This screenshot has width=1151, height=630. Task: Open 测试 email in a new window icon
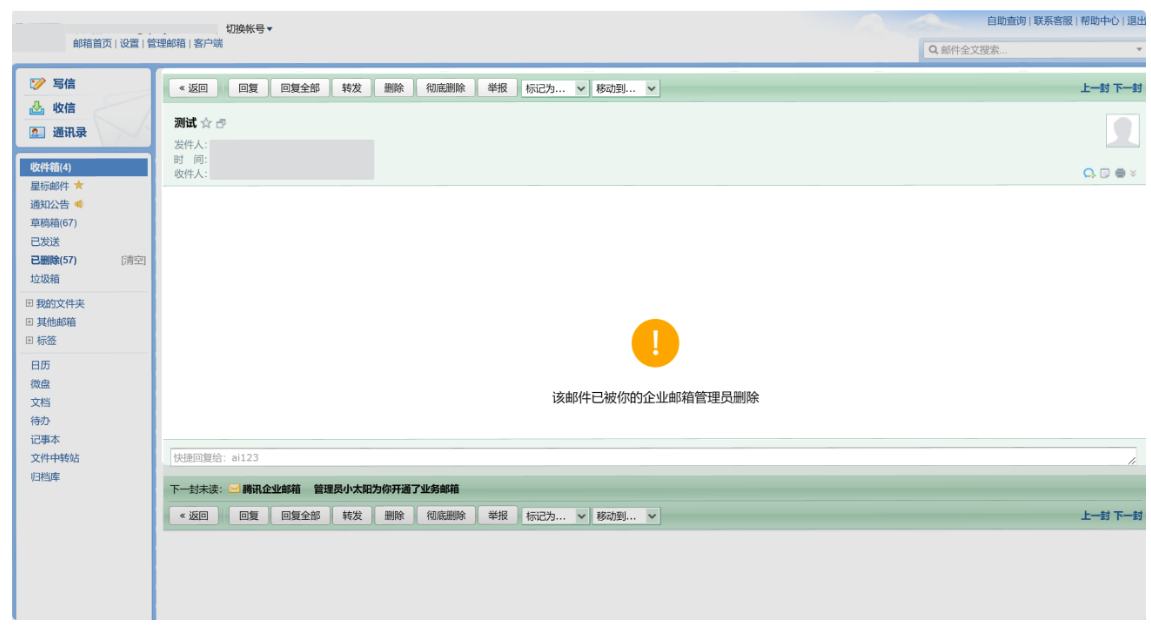(x=221, y=123)
